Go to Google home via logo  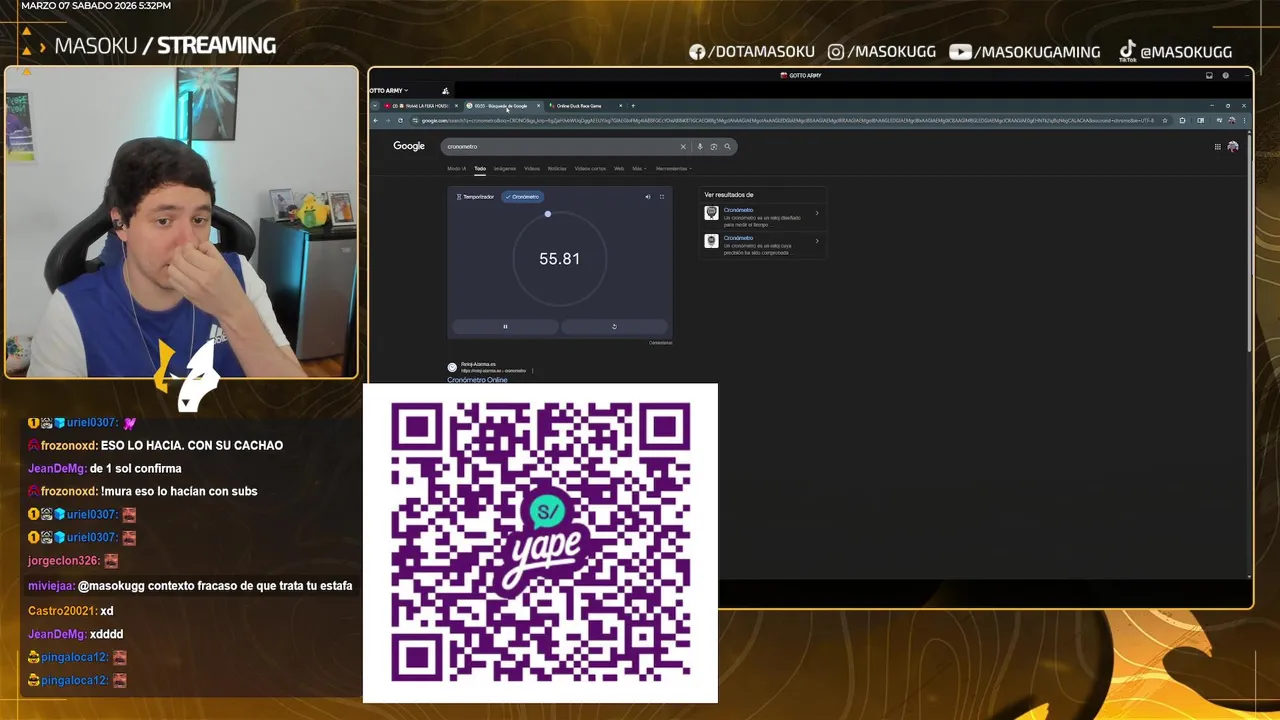[409, 146]
